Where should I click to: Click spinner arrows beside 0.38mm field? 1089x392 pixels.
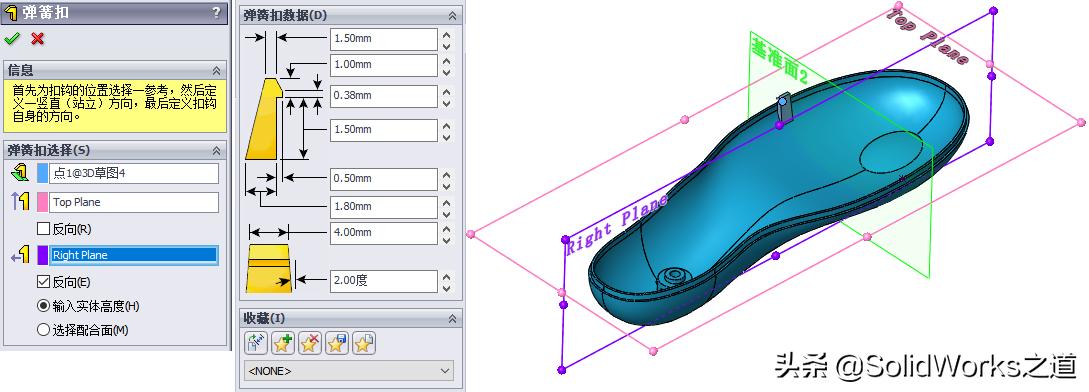click(447, 96)
